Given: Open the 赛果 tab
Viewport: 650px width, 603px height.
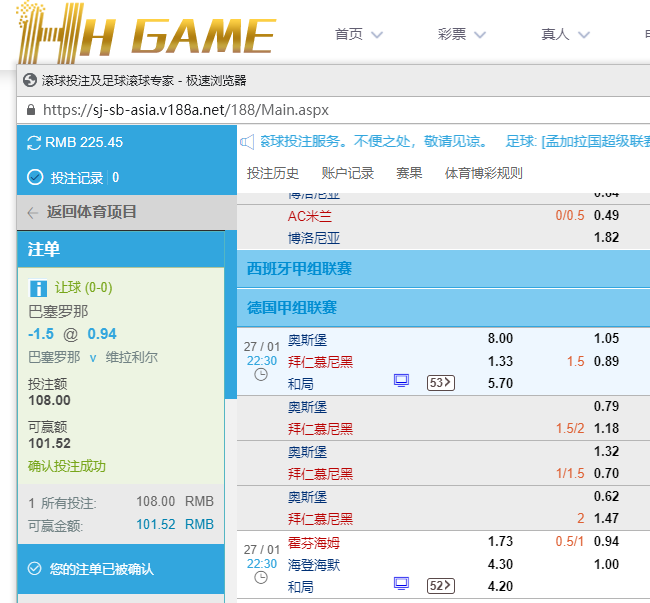Looking at the screenshot, I should (x=409, y=173).
